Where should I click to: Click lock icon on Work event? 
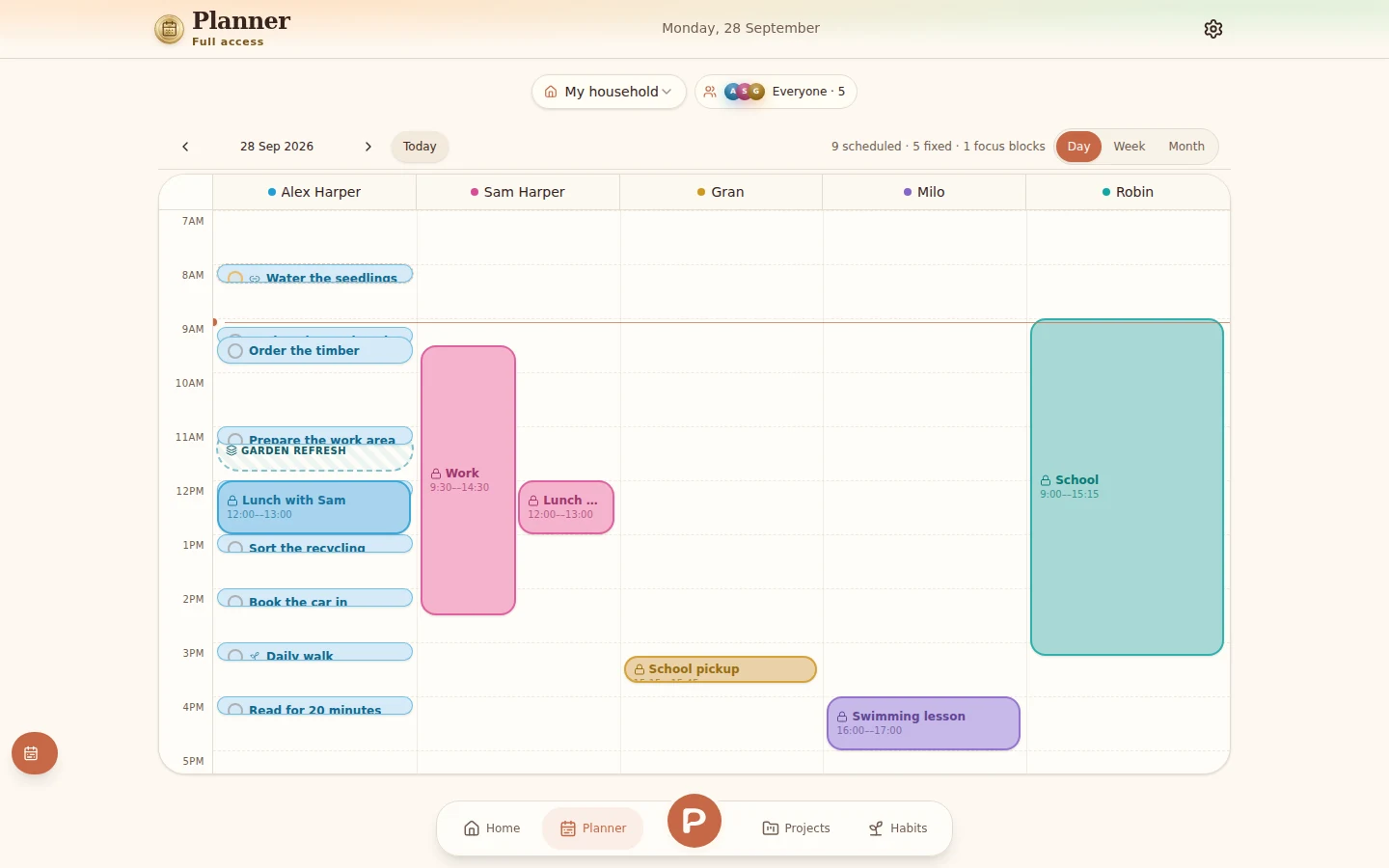click(436, 474)
